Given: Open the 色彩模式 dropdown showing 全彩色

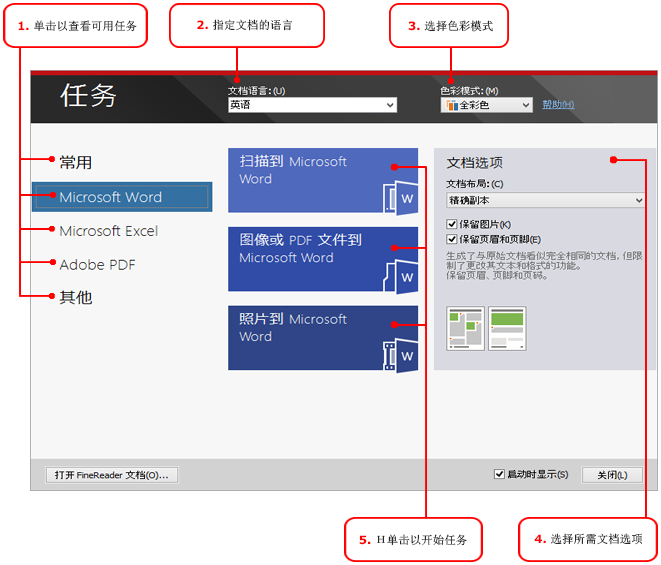Looking at the screenshot, I should tap(486, 105).
